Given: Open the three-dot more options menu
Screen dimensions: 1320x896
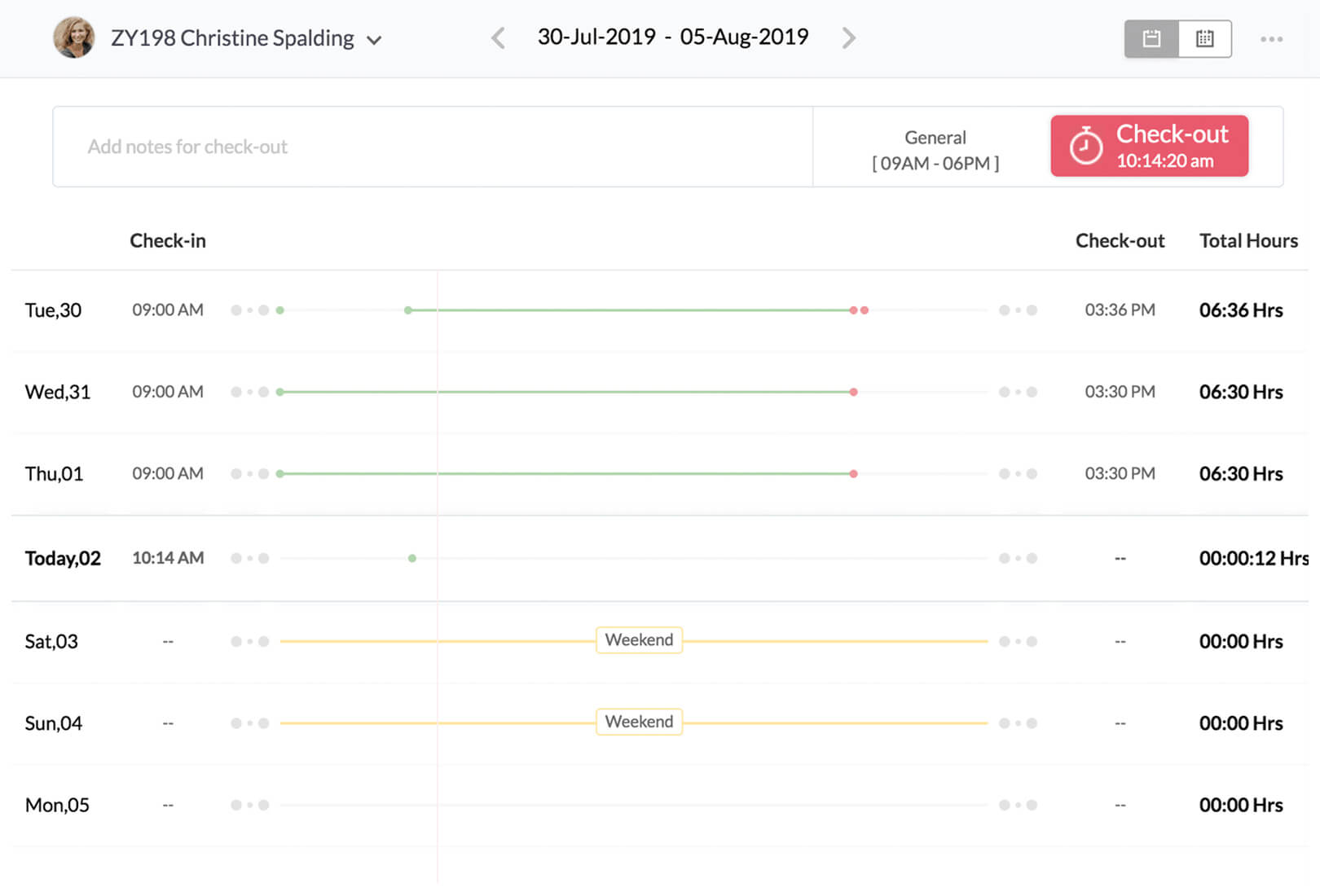Looking at the screenshot, I should click(1271, 39).
